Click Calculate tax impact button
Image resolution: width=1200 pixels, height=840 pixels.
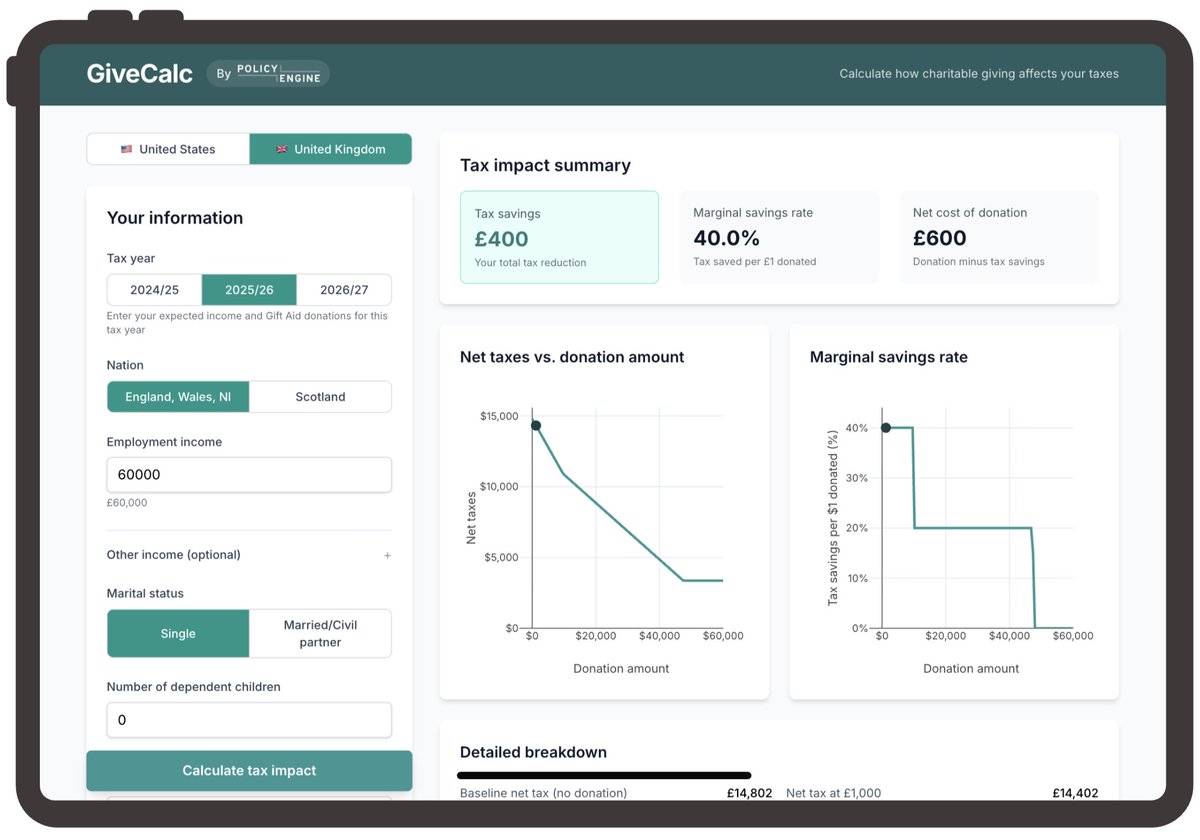(x=249, y=771)
